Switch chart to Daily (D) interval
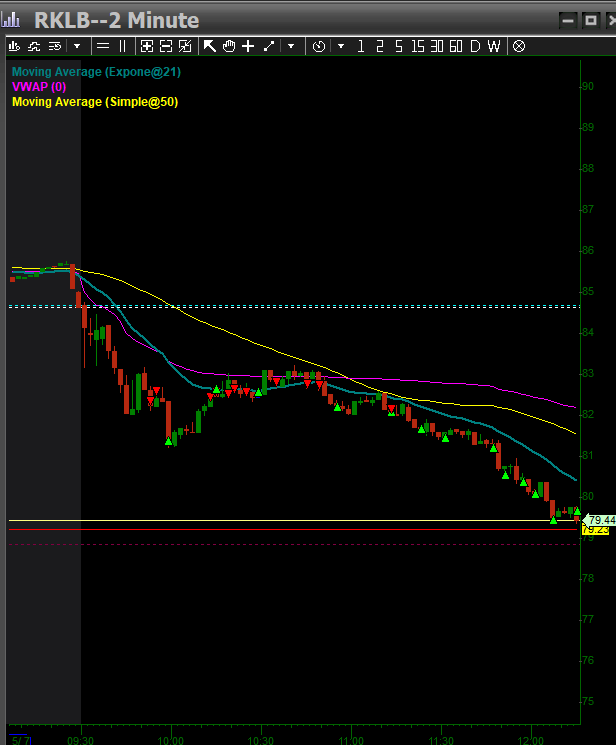The image size is (616, 745). tap(475, 46)
